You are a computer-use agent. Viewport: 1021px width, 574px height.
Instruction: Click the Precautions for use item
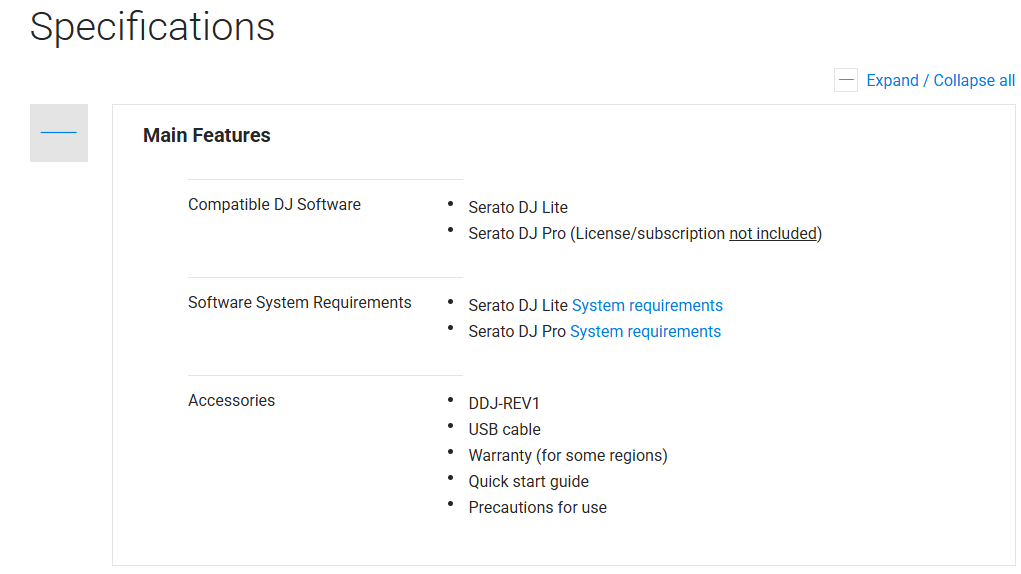(x=537, y=508)
